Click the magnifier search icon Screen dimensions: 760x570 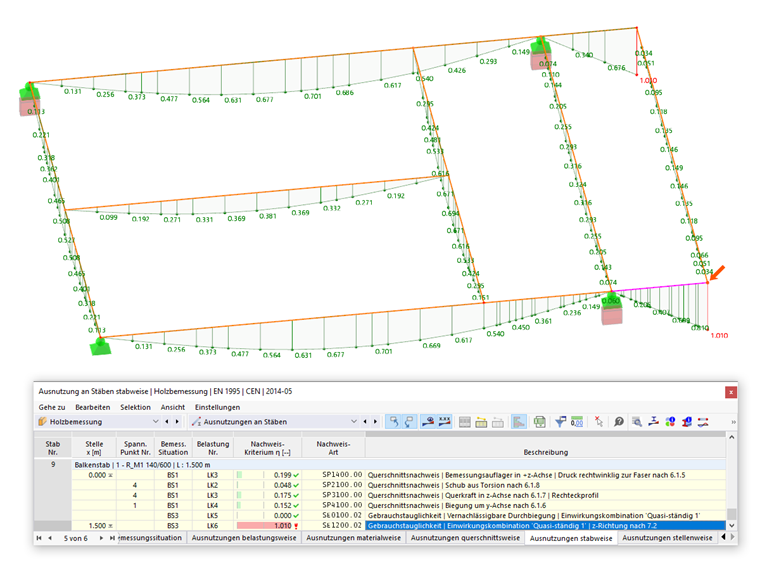[618, 422]
